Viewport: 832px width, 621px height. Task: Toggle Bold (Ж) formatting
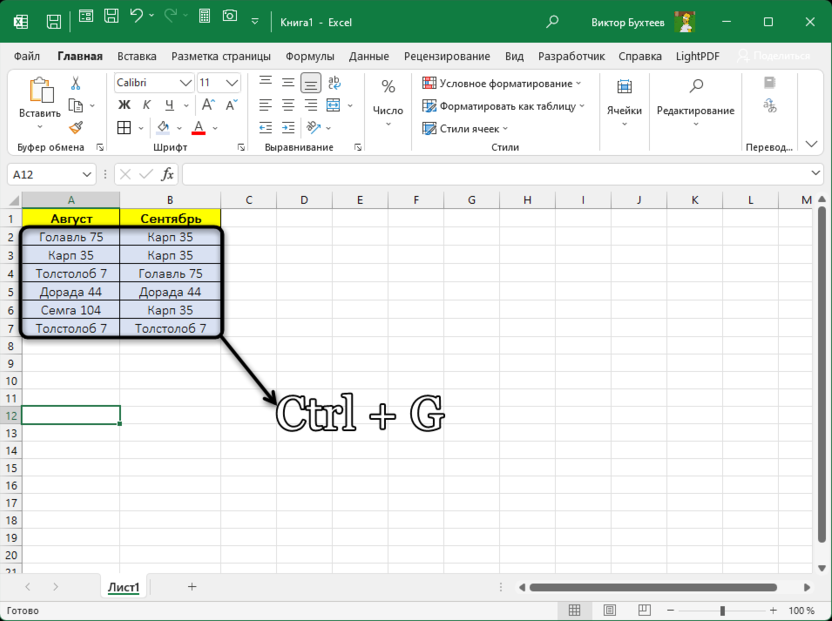point(124,105)
